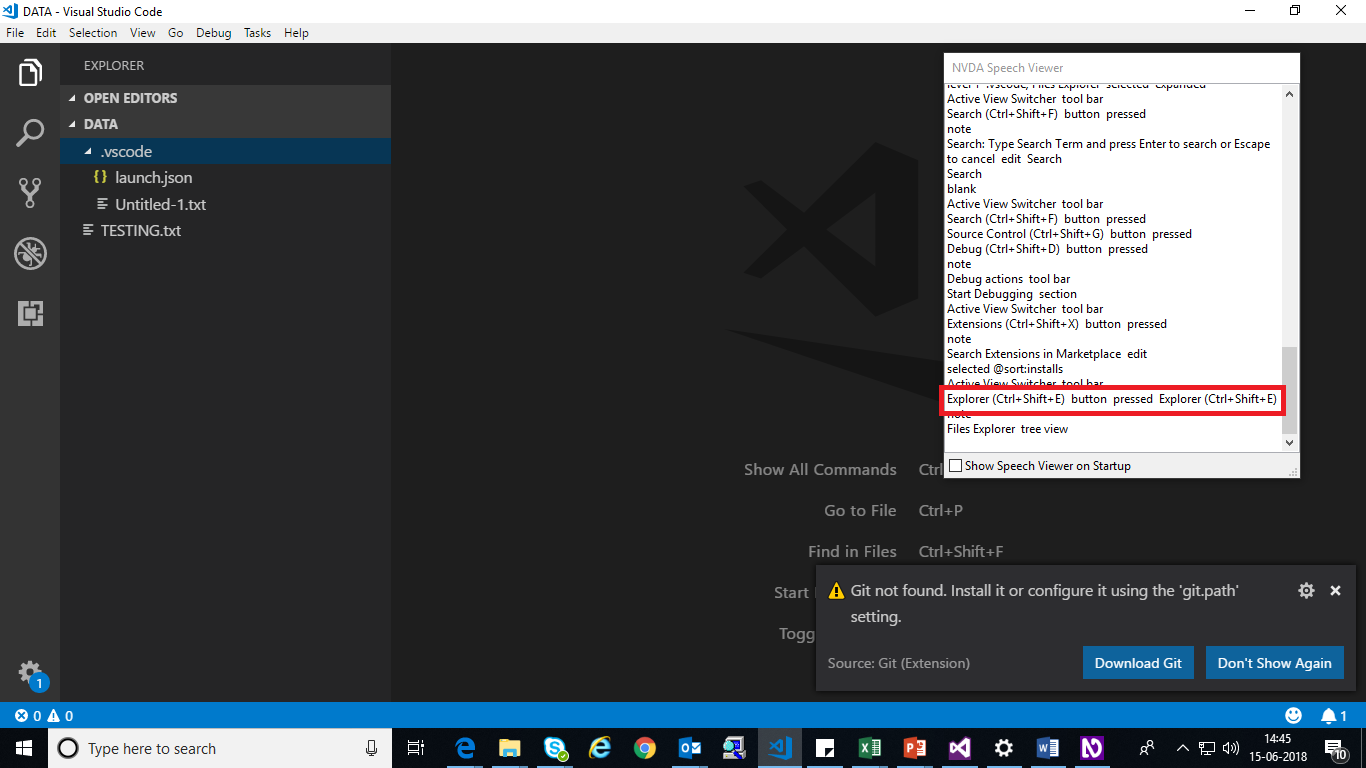The width and height of the screenshot is (1366, 768).
Task: Close the Git not found notification
Action: pos(1335,591)
